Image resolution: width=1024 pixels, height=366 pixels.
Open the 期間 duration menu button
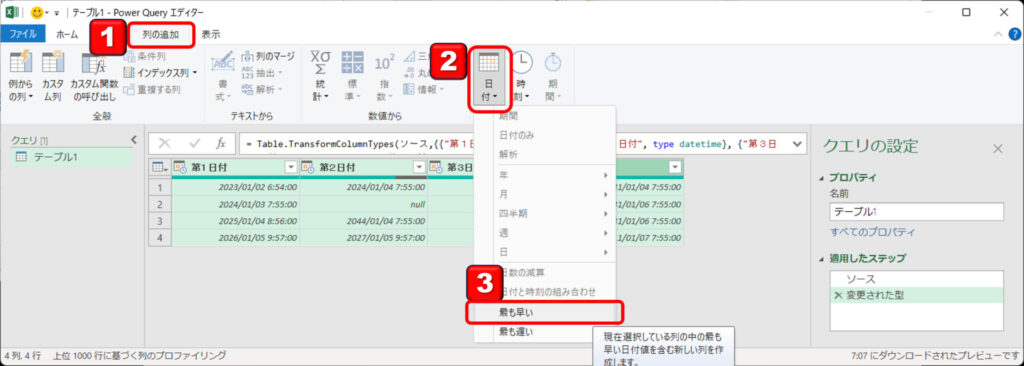tap(553, 77)
